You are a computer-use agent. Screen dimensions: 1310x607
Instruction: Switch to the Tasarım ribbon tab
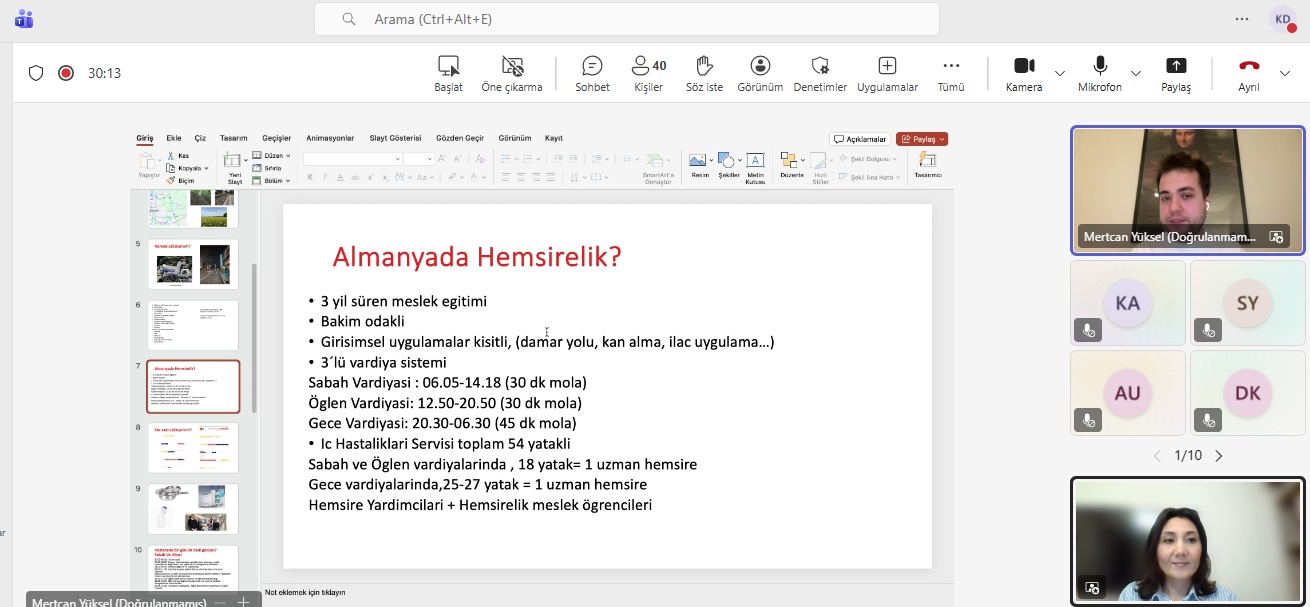233,138
